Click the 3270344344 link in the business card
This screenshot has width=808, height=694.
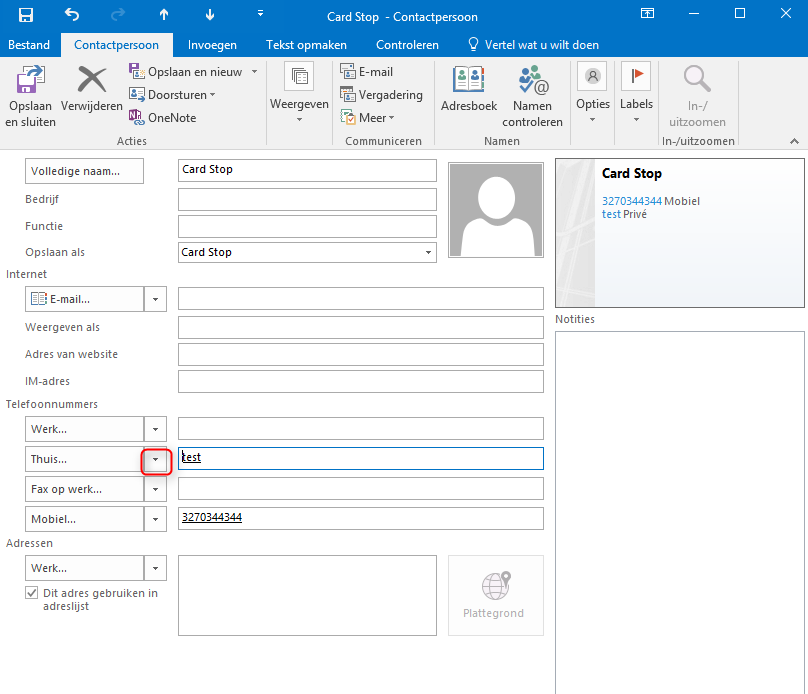coord(632,201)
